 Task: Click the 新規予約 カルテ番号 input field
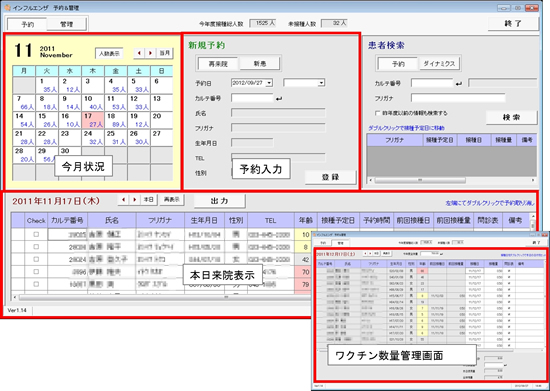252,98
